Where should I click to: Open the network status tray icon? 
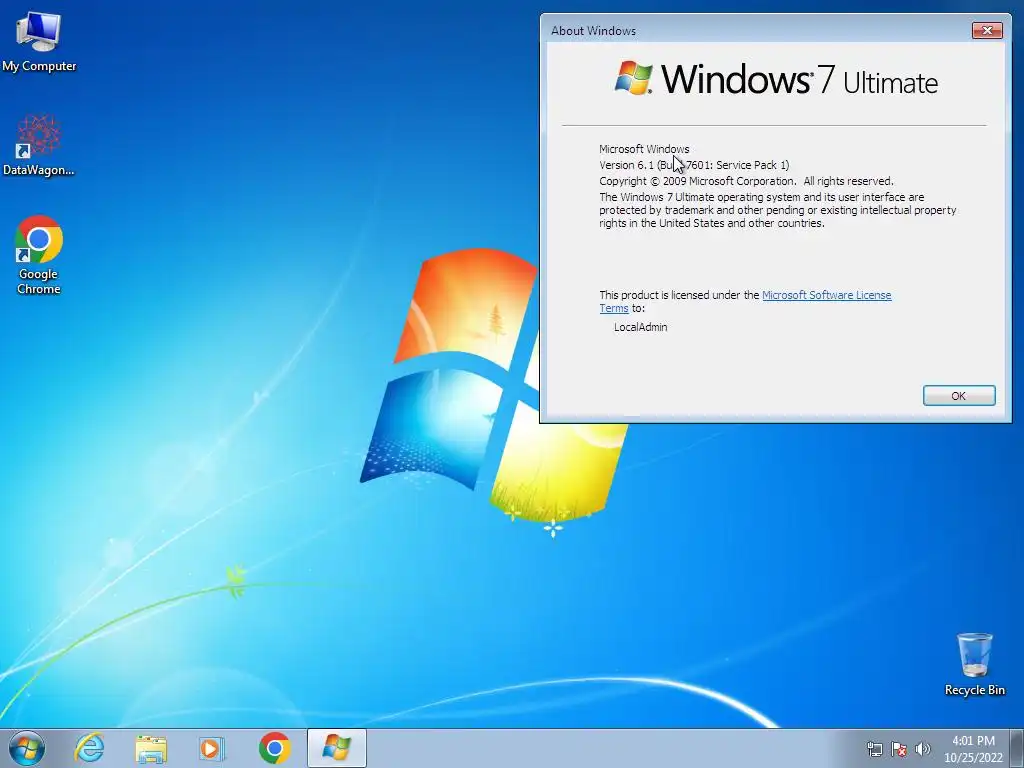[874, 749]
